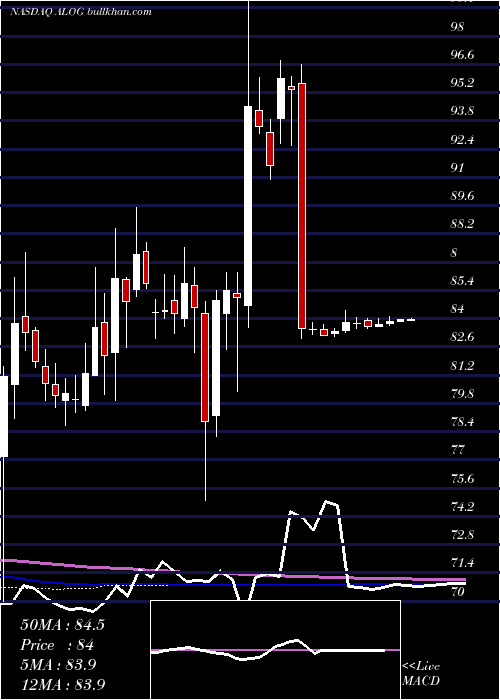
Task: Click the 88.2 price axis label
Action: pyautogui.click(x=462, y=224)
